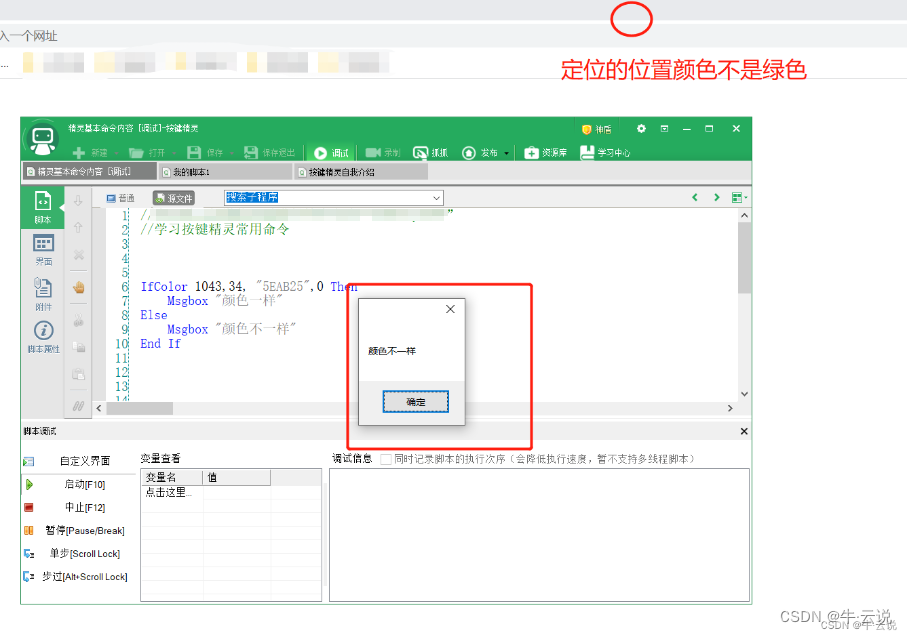
Task: Click 暂停[Pause/Break] debug button
Action: click(x=84, y=530)
